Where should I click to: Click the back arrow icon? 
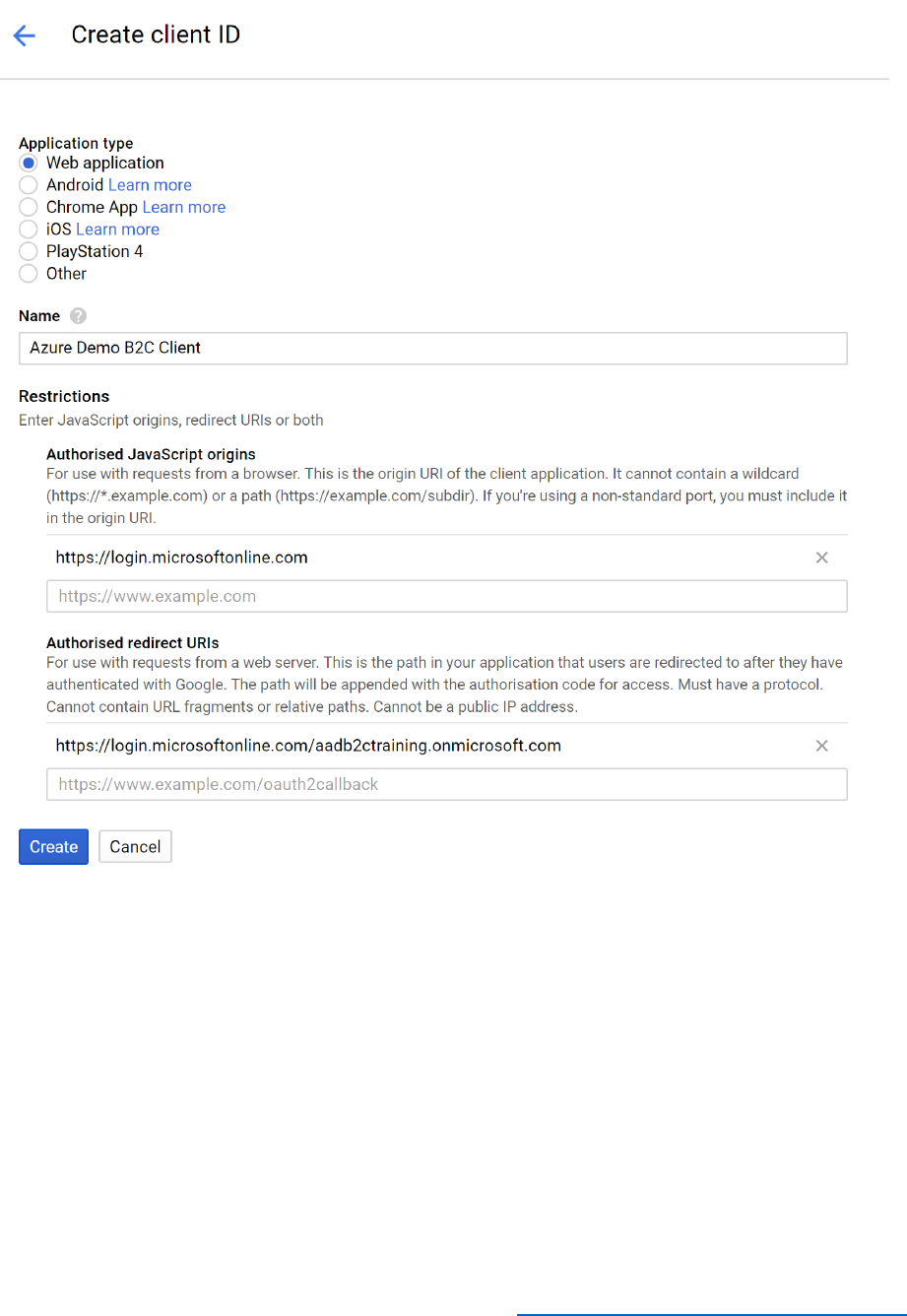[x=25, y=36]
